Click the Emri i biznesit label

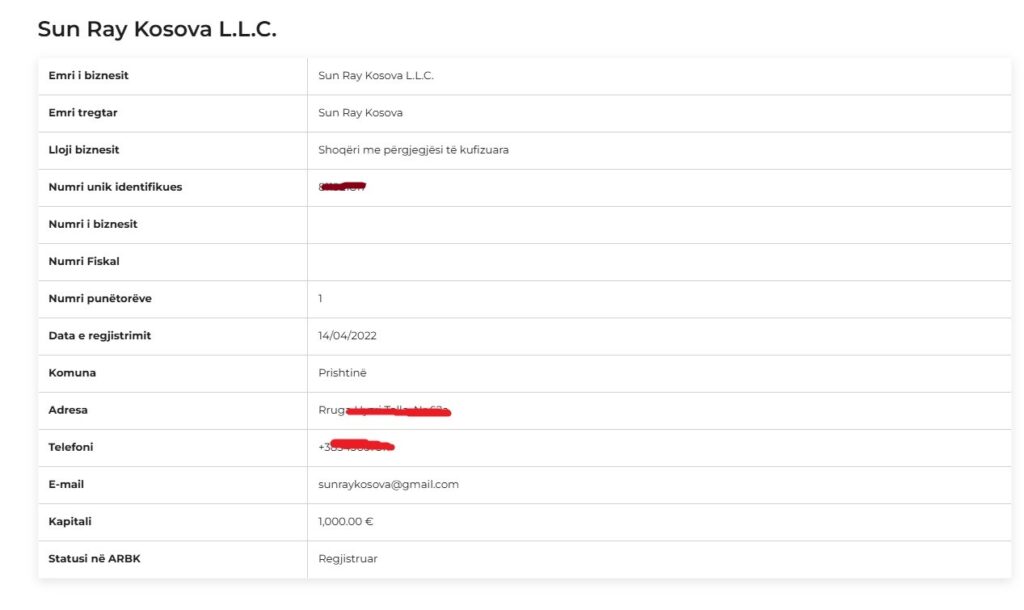tap(88, 76)
